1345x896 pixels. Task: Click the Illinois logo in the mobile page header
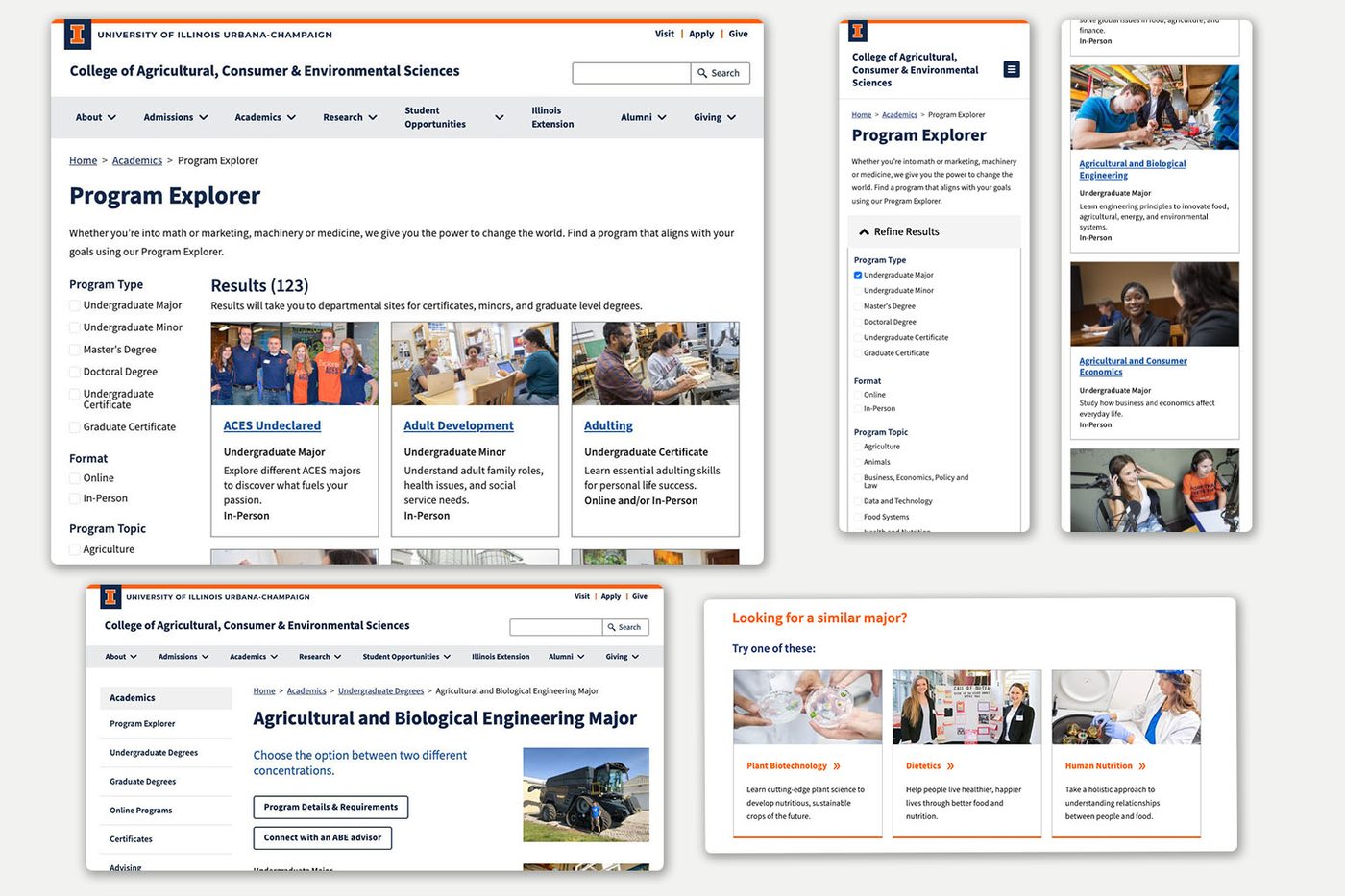[858, 32]
